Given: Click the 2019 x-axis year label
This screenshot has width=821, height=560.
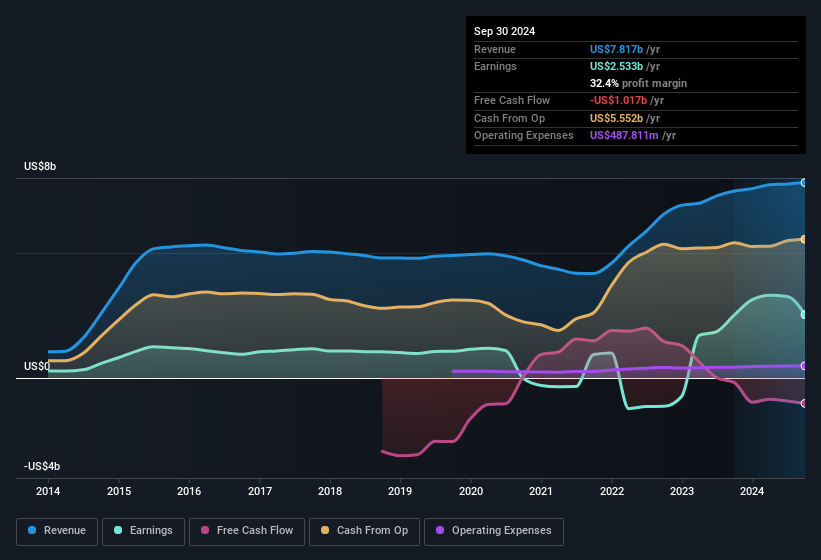Looking at the screenshot, I should (x=400, y=491).
